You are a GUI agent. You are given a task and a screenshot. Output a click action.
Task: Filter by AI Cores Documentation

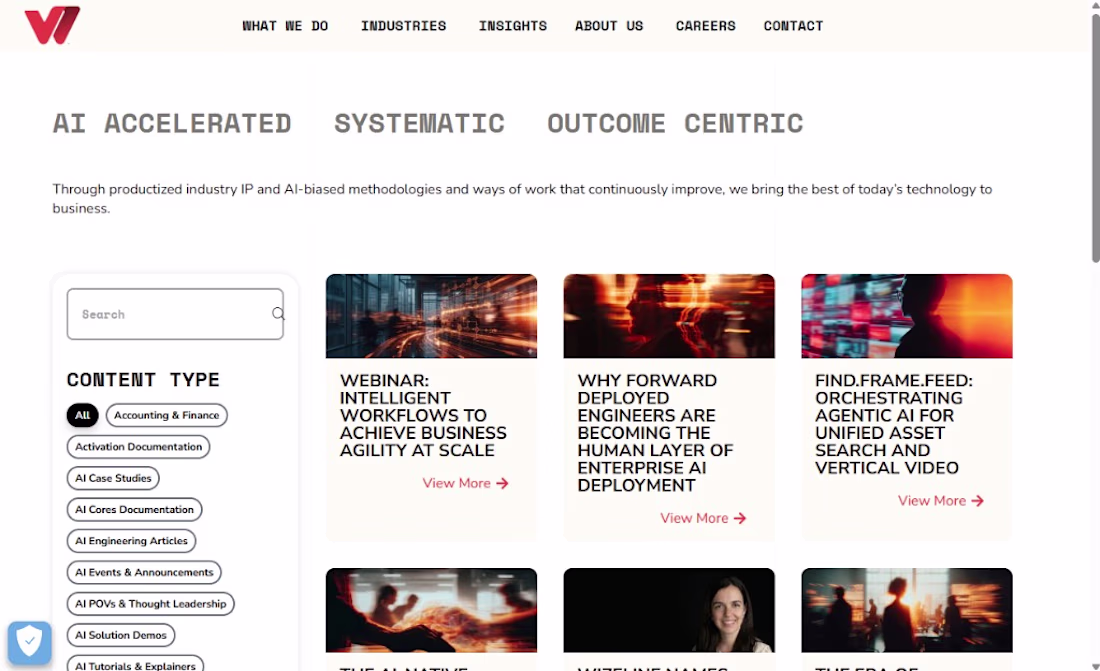[x=134, y=510]
